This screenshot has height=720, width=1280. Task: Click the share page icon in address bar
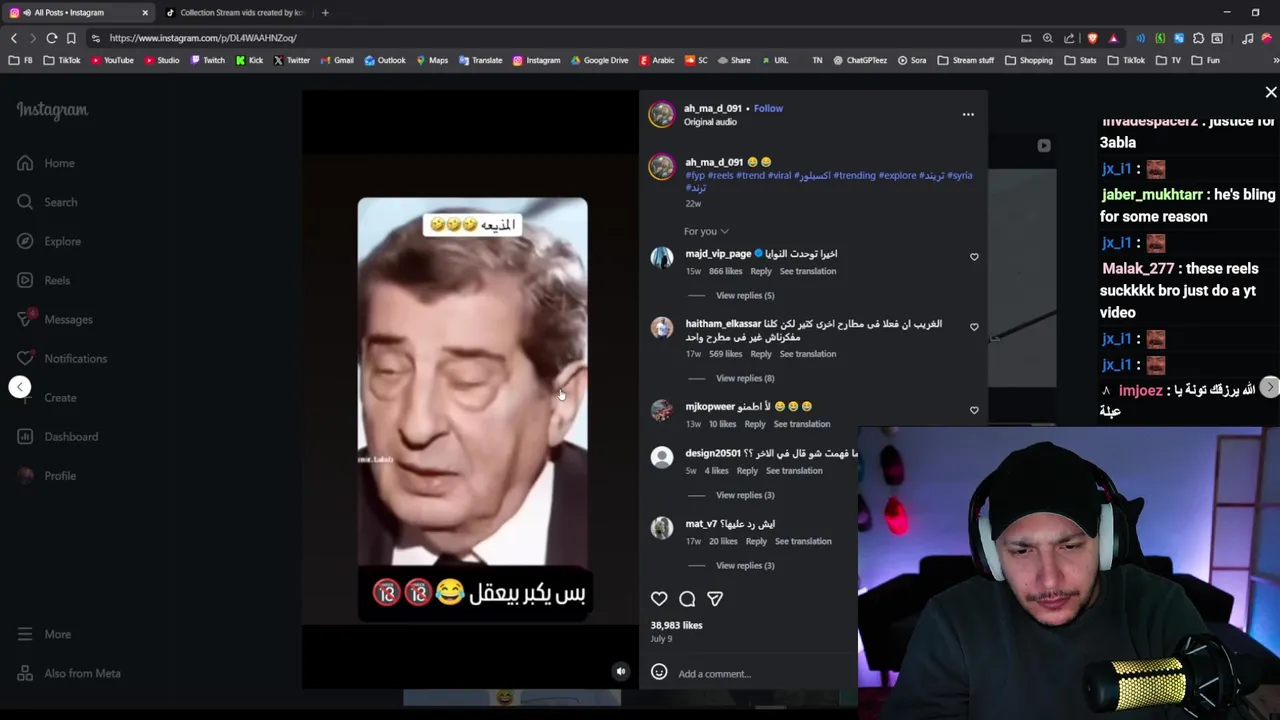[x=1069, y=38]
